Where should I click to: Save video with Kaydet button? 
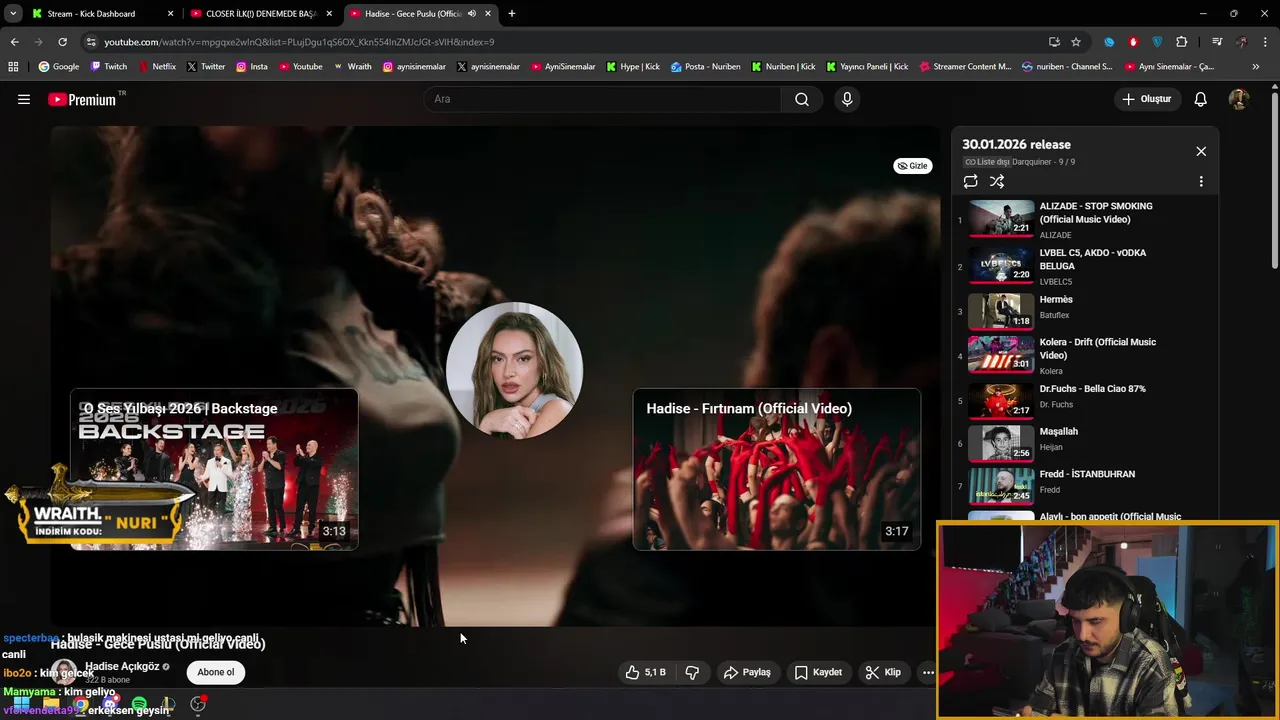[x=818, y=672]
